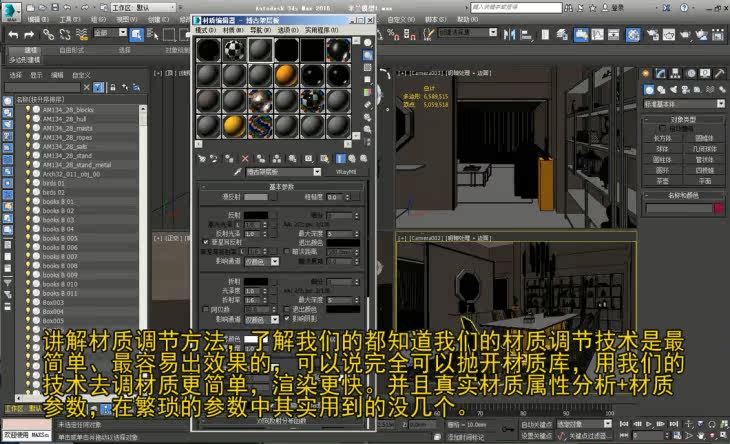Open the Modes menu in Material Editor

coord(205,30)
